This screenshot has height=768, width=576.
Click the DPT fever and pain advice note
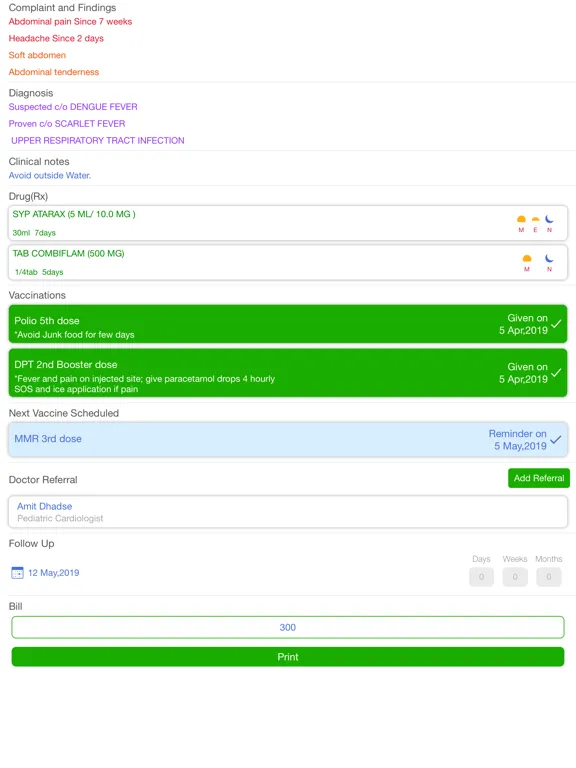tap(144, 384)
